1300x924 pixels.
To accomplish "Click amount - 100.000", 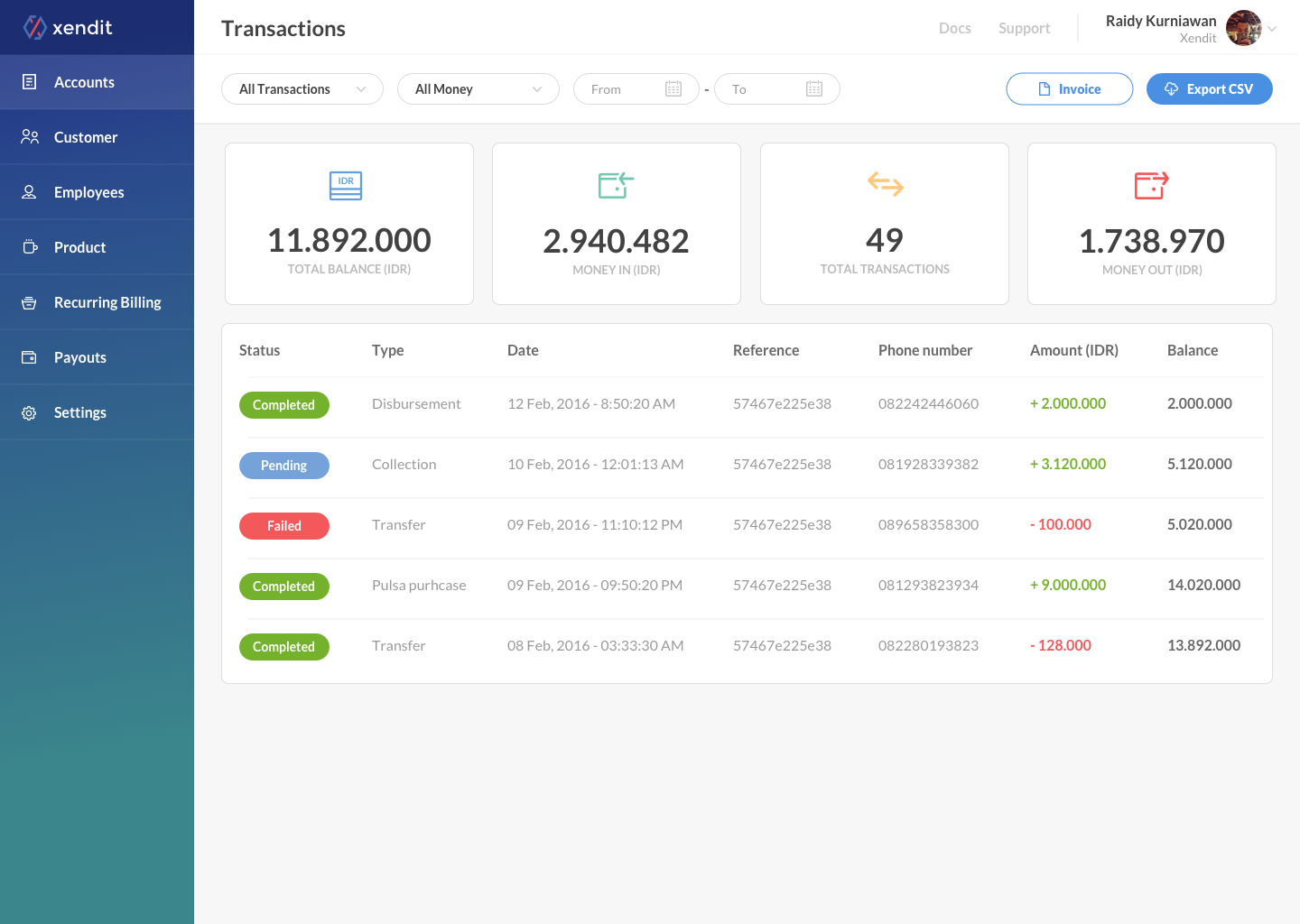I will 1061,524.
